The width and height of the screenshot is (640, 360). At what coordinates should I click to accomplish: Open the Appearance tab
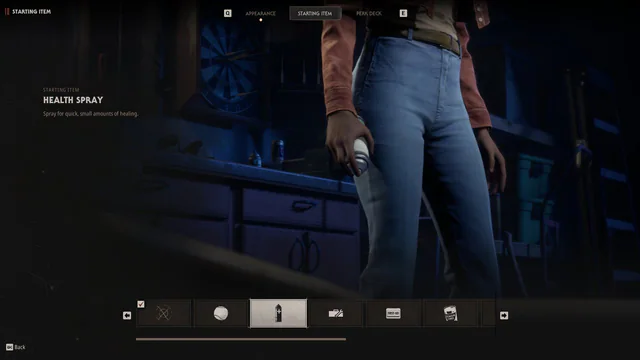tap(260, 13)
